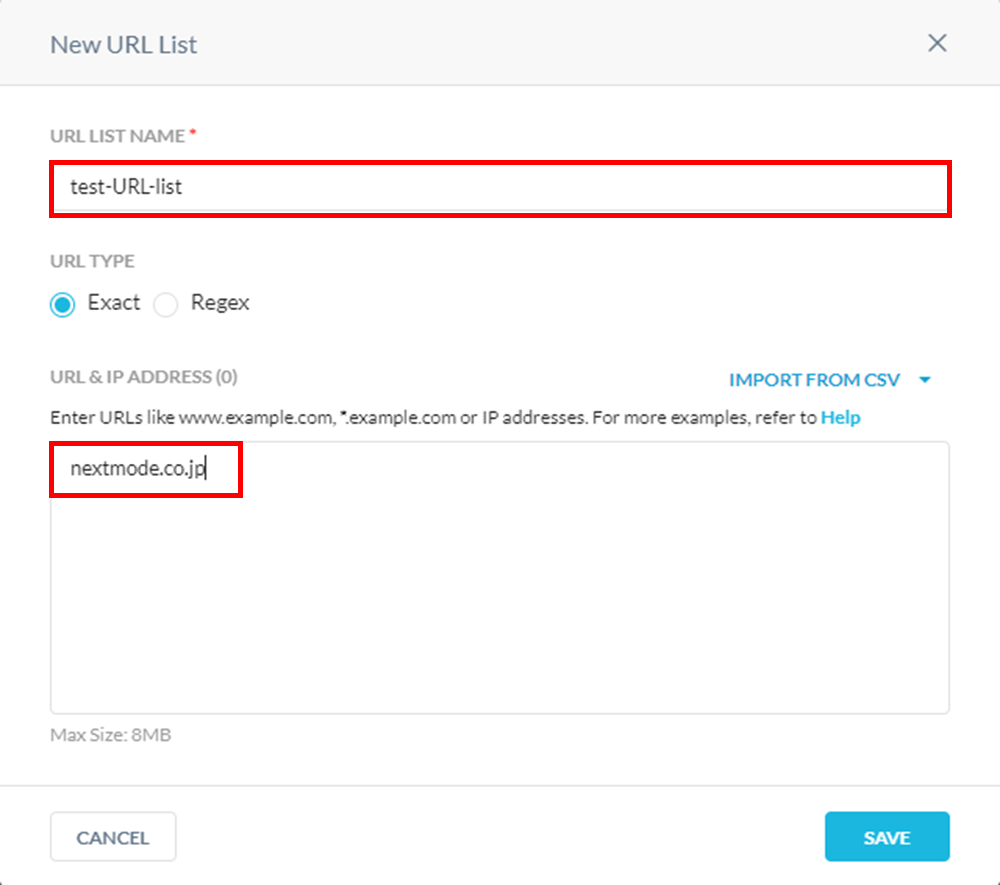
Task: Click the Max Size: 8MB text
Action: (x=111, y=734)
